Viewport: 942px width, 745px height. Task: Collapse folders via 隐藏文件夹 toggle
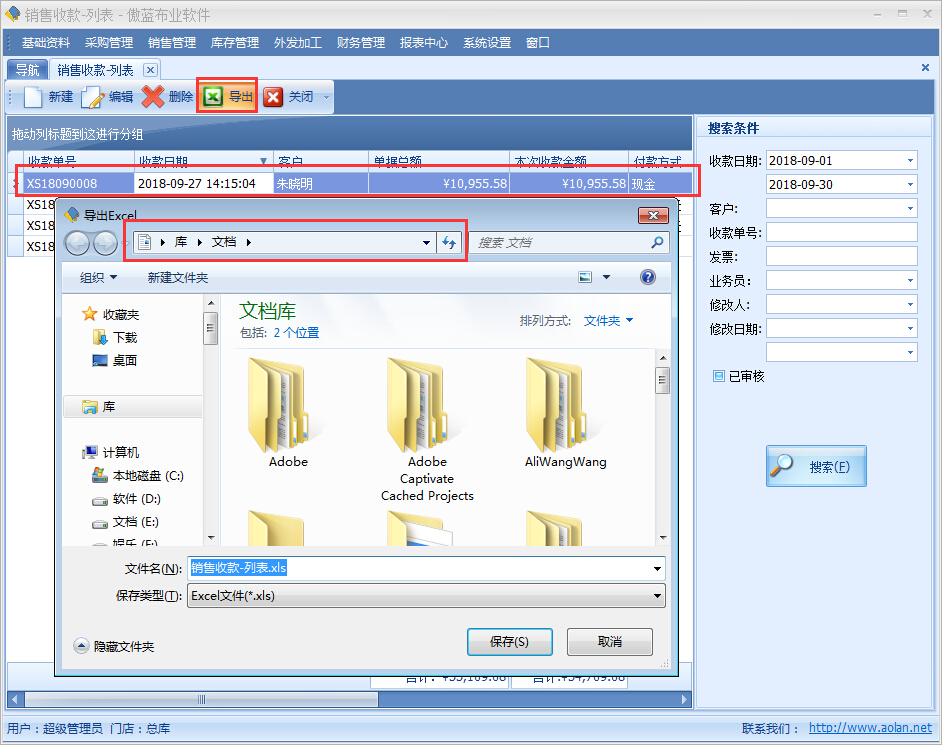coord(82,646)
